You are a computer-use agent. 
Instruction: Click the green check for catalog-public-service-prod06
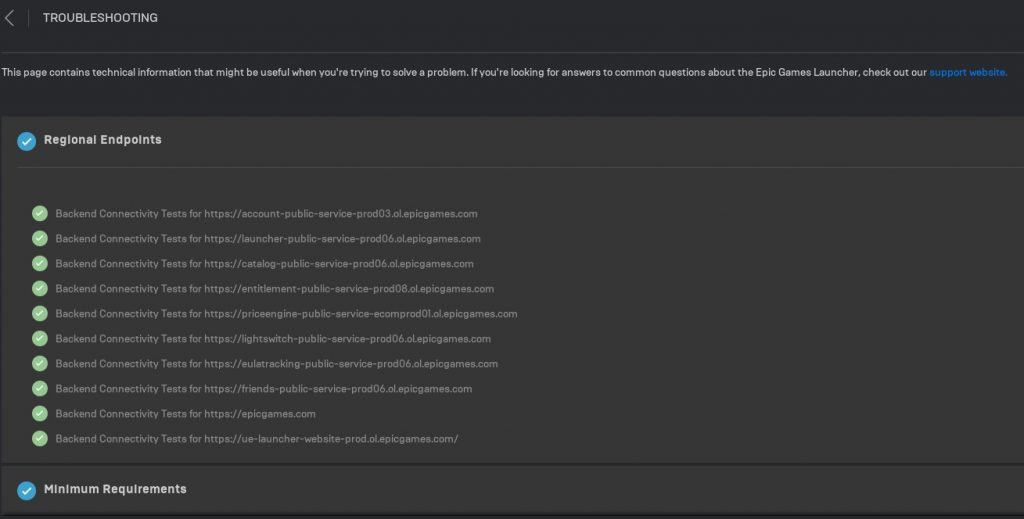pyautogui.click(x=40, y=263)
